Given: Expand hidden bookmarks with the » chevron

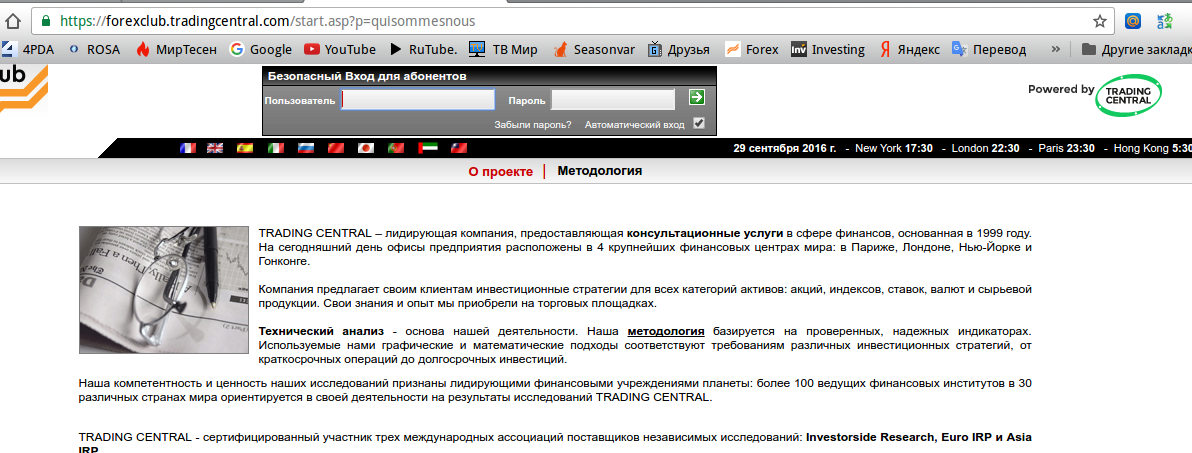Looking at the screenshot, I should [x=1056, y=49].
